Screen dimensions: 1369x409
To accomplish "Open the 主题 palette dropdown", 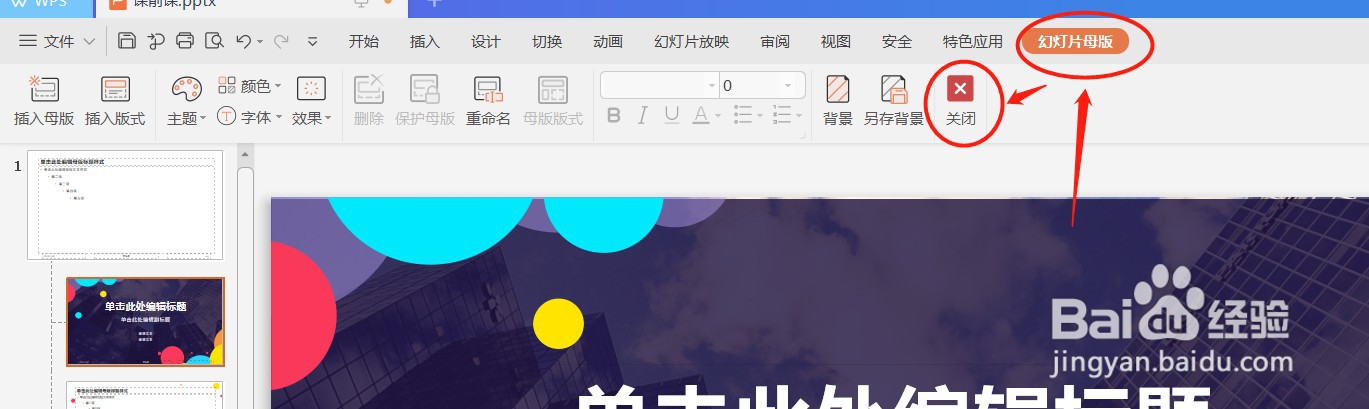I will coord(187,101).
